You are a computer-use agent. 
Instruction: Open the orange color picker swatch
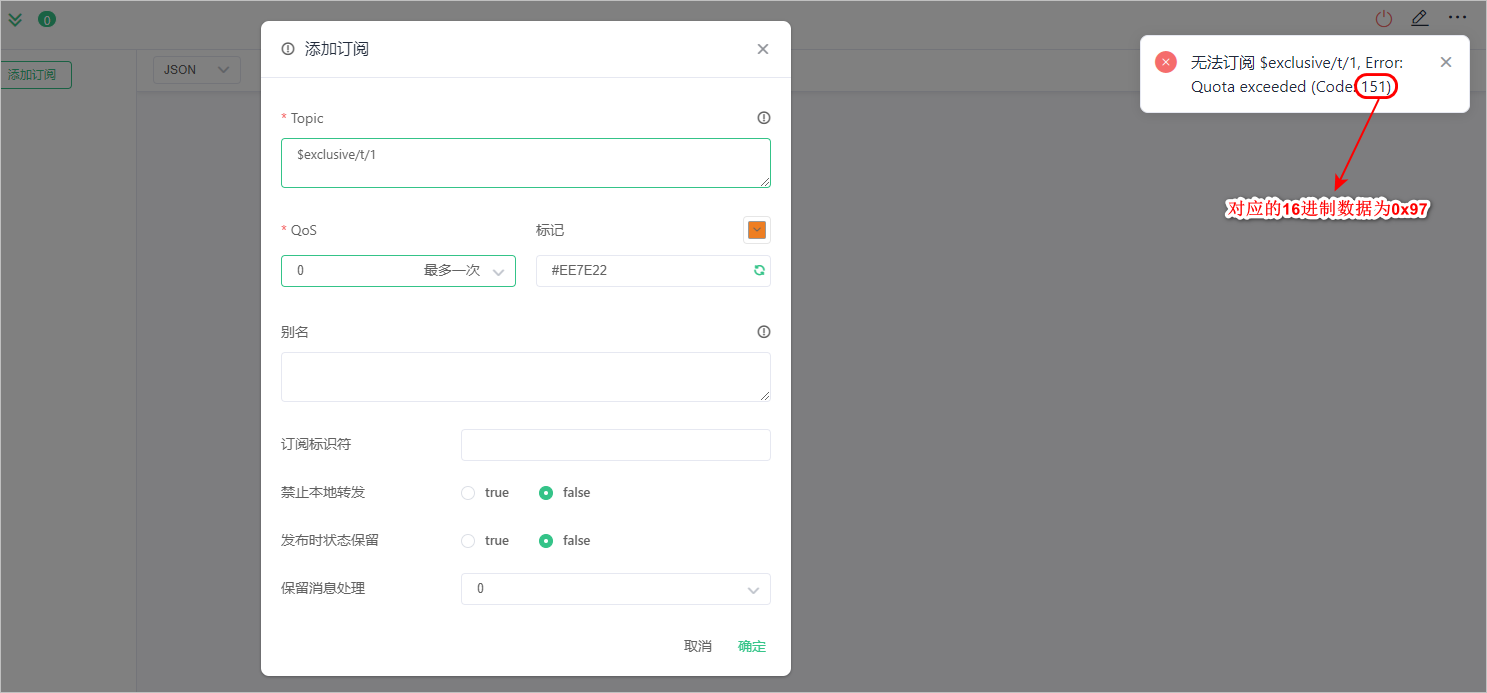[x=757, y=230]
